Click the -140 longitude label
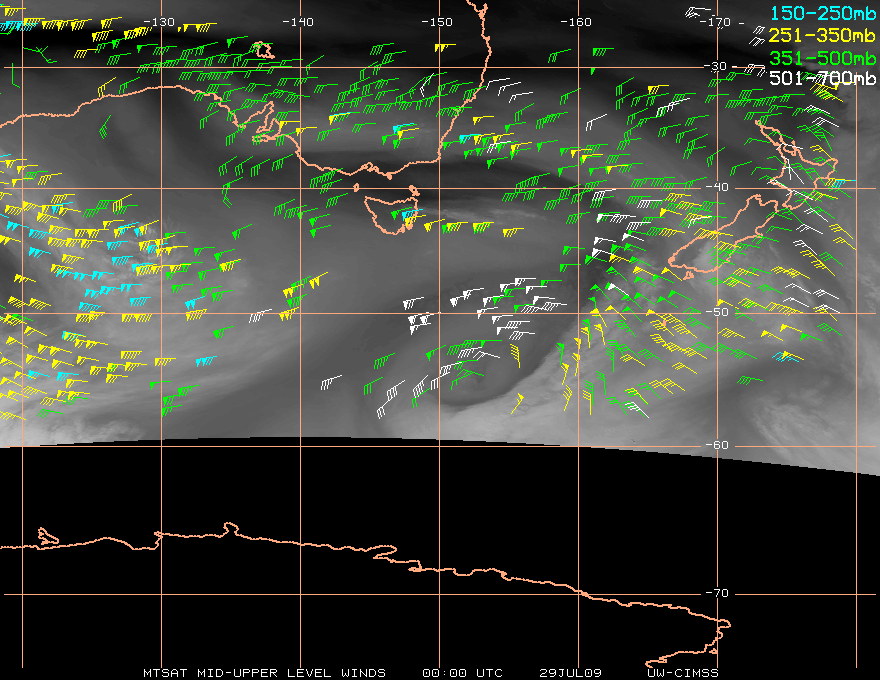This screenshot has width=880, height=680. click(x=298, y=22)
